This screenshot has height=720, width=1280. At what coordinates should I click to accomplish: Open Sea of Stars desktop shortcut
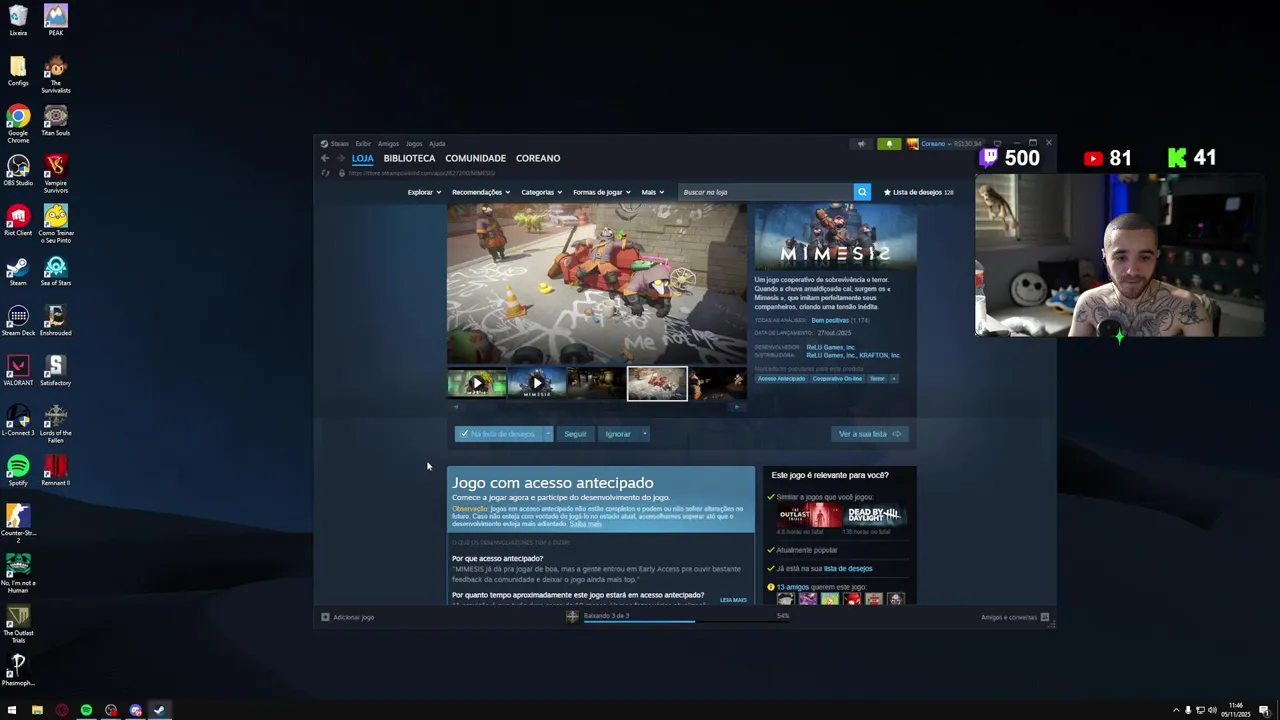tap(56, 271)
